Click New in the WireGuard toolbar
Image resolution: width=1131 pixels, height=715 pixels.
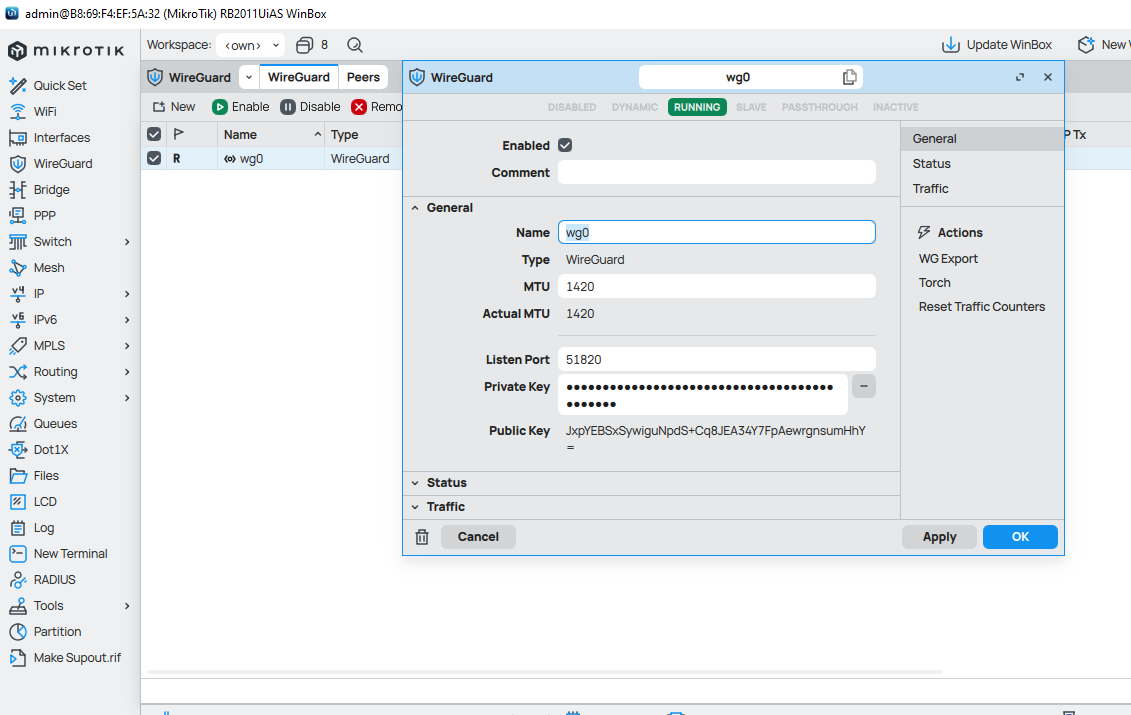coord(174,107)
